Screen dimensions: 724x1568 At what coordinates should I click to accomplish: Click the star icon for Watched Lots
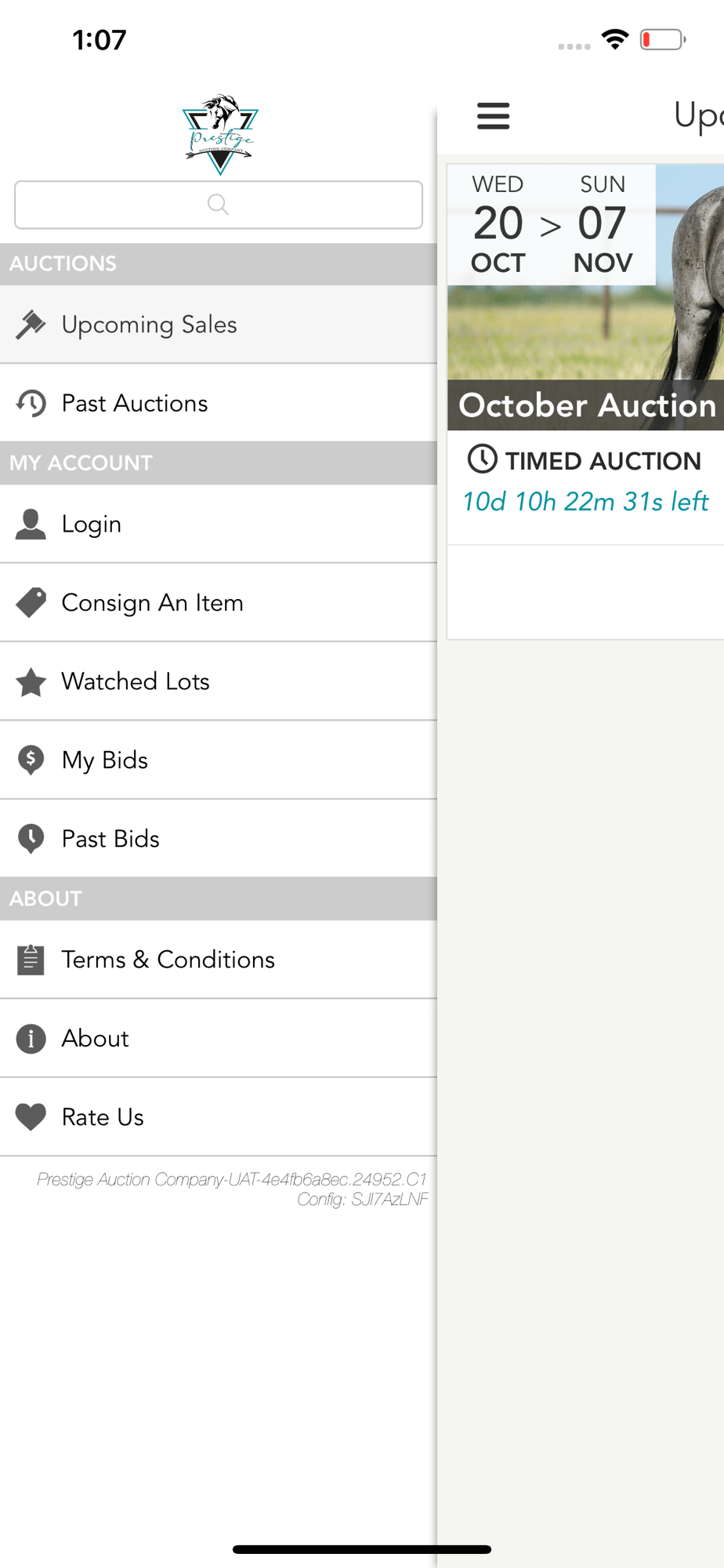31,682
